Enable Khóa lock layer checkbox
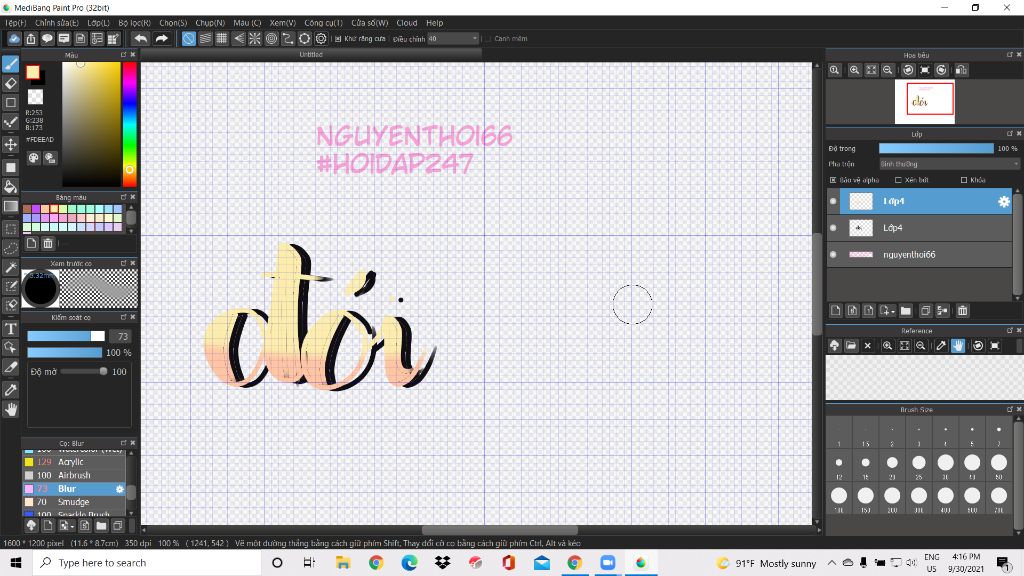The height and width of the screenshot is (576, 1024). [964, 180]
